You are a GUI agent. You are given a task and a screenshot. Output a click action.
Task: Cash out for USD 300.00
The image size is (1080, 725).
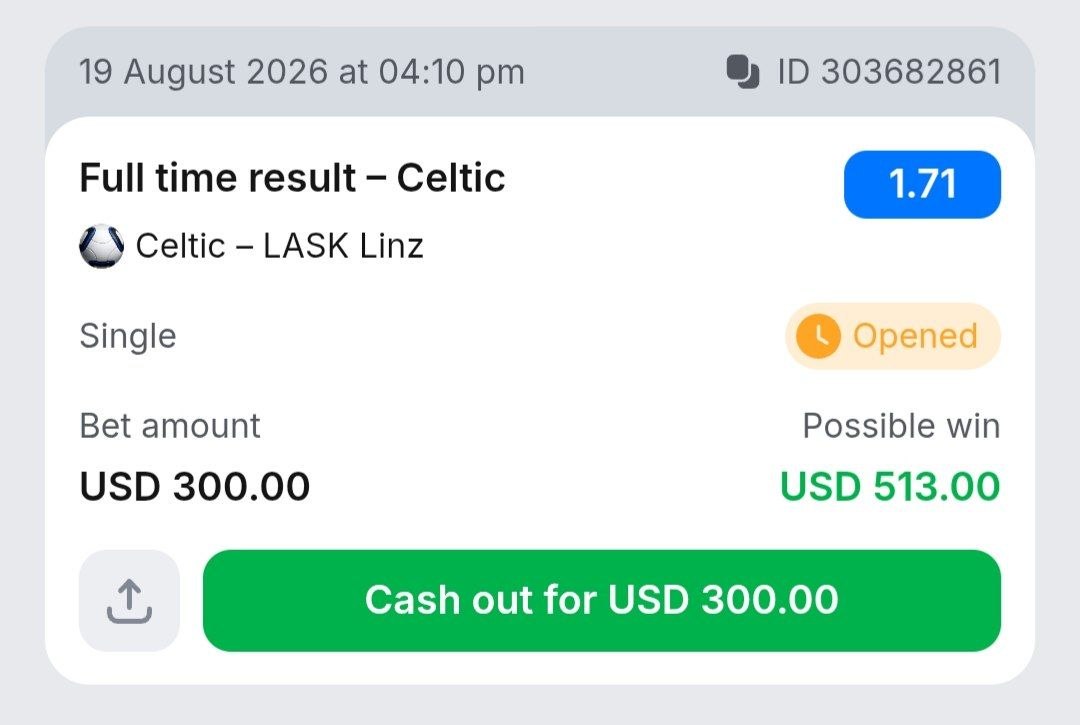(601, 600)
